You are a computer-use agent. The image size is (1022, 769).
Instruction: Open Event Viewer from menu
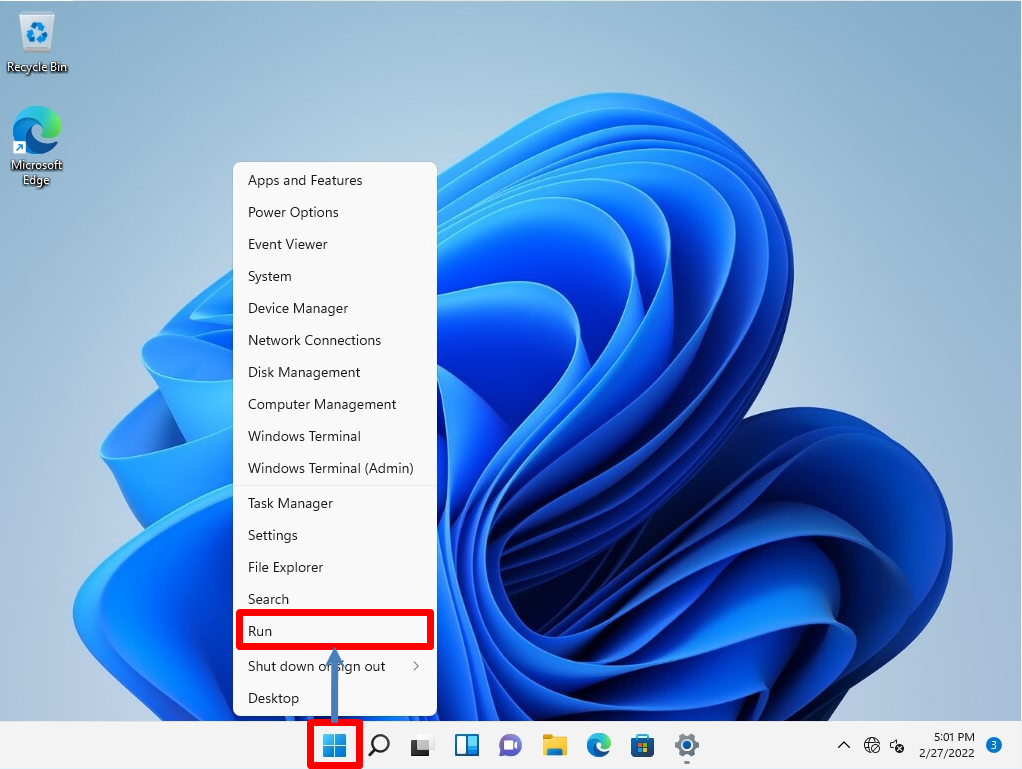pos(334,244)
